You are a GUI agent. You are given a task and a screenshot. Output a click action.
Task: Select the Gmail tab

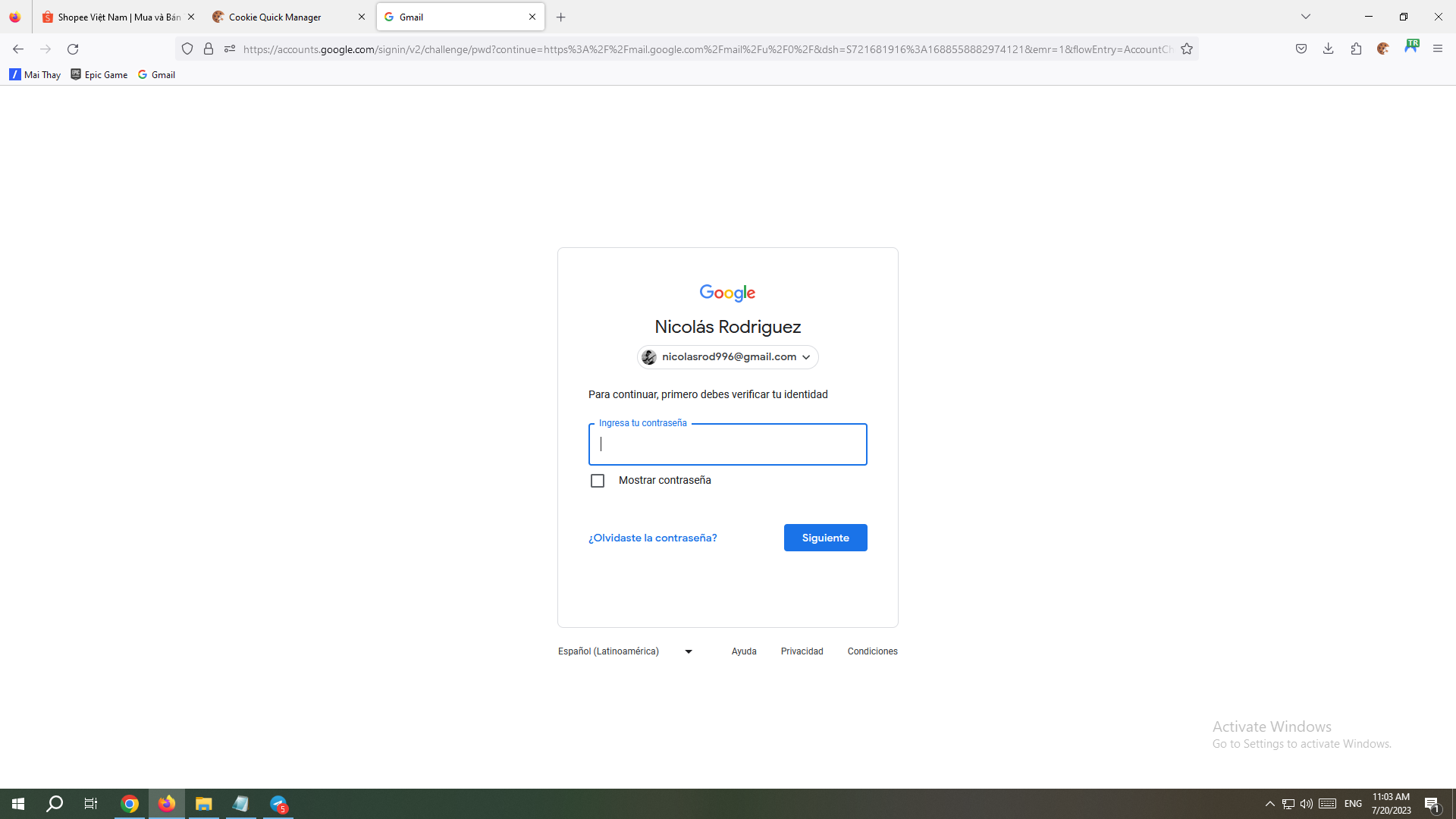pyautogui.click(x=460, y=17)
